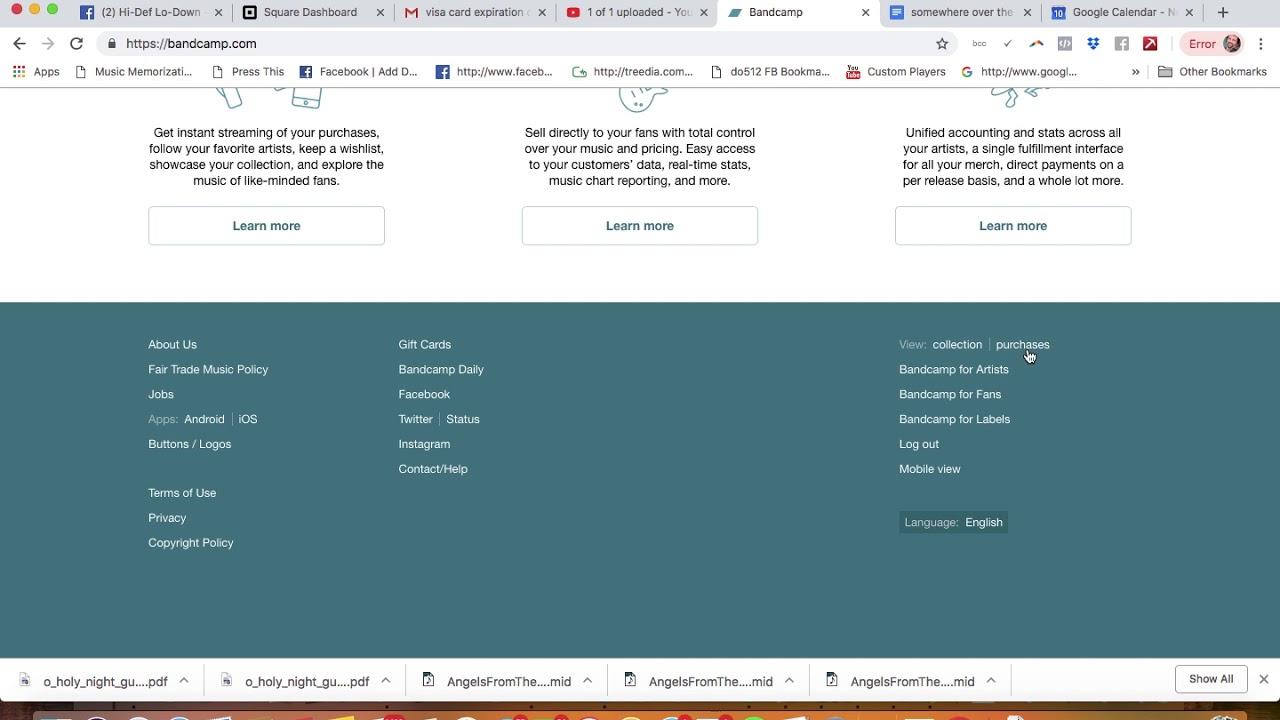Expand options for AngelsFromThe....mid download
Screen dimensions: 1280x720
coord(587,680)
